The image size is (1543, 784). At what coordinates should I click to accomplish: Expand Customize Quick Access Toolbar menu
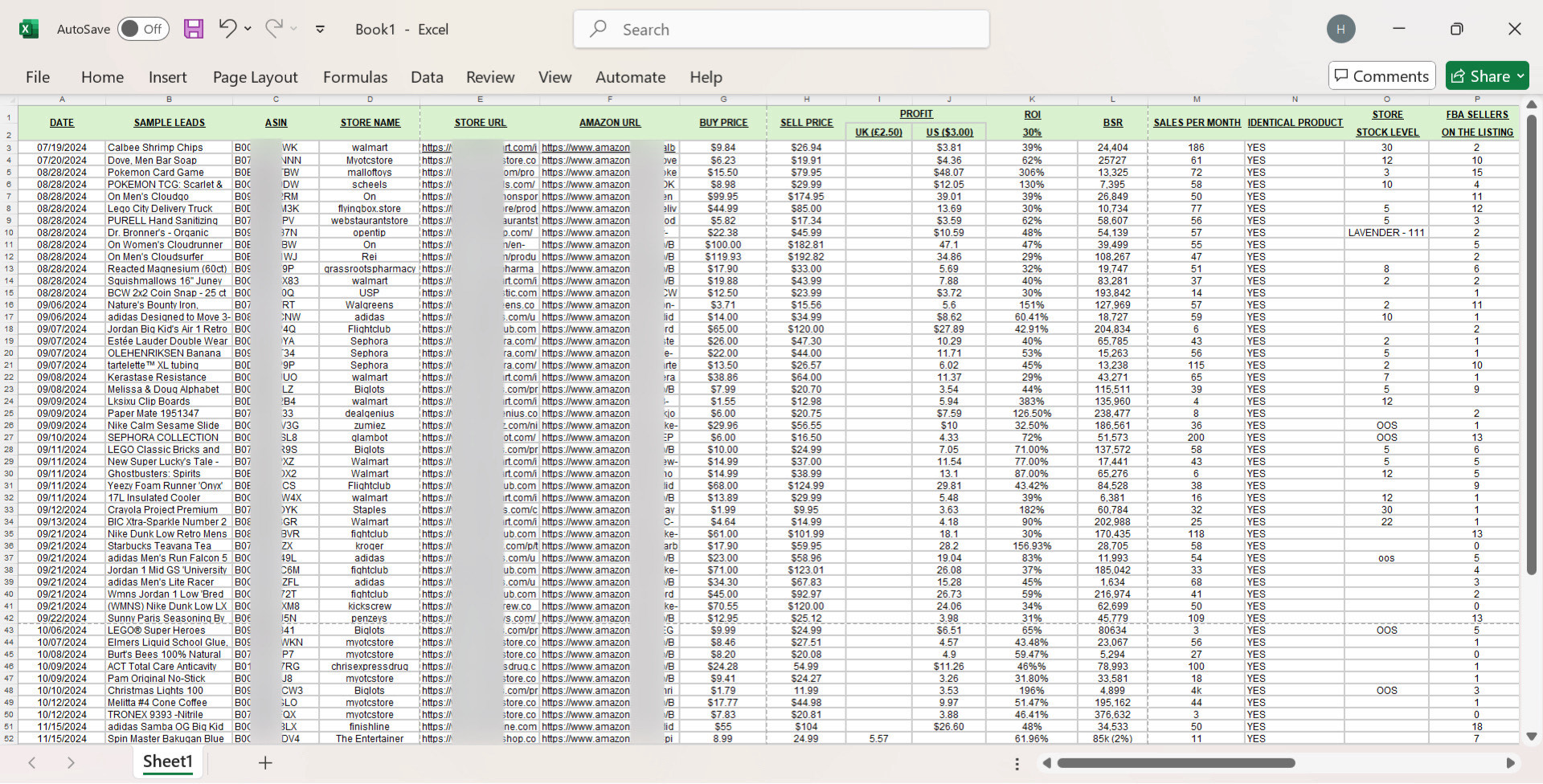tap(320, 29)
